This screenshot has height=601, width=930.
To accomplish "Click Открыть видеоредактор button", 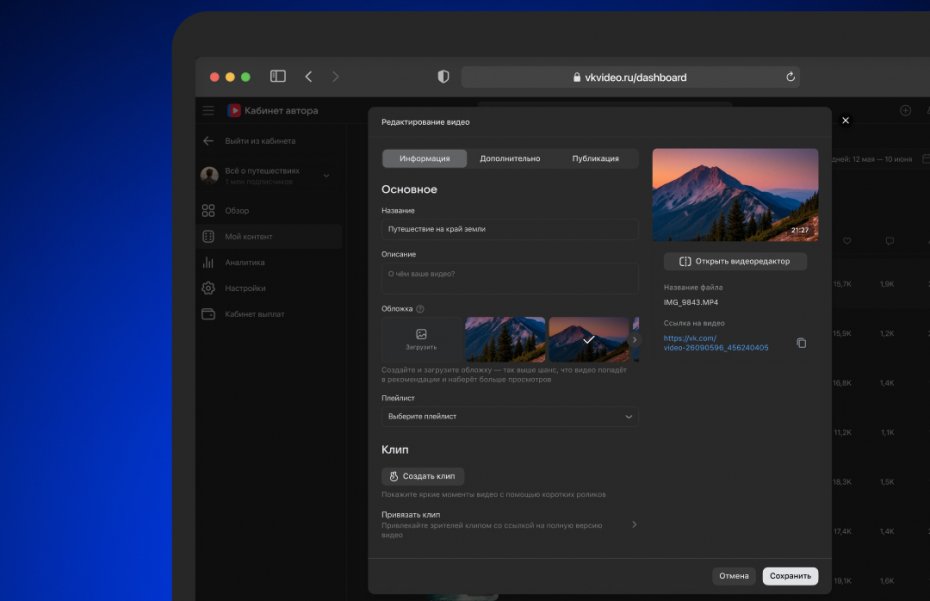I will [x=735, y=261].
